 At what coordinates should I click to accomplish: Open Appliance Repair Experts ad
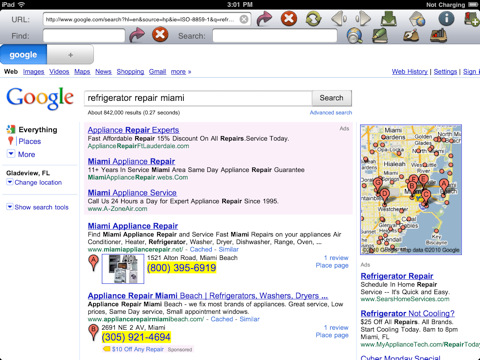pyautogui.click(x=133, y=130)
